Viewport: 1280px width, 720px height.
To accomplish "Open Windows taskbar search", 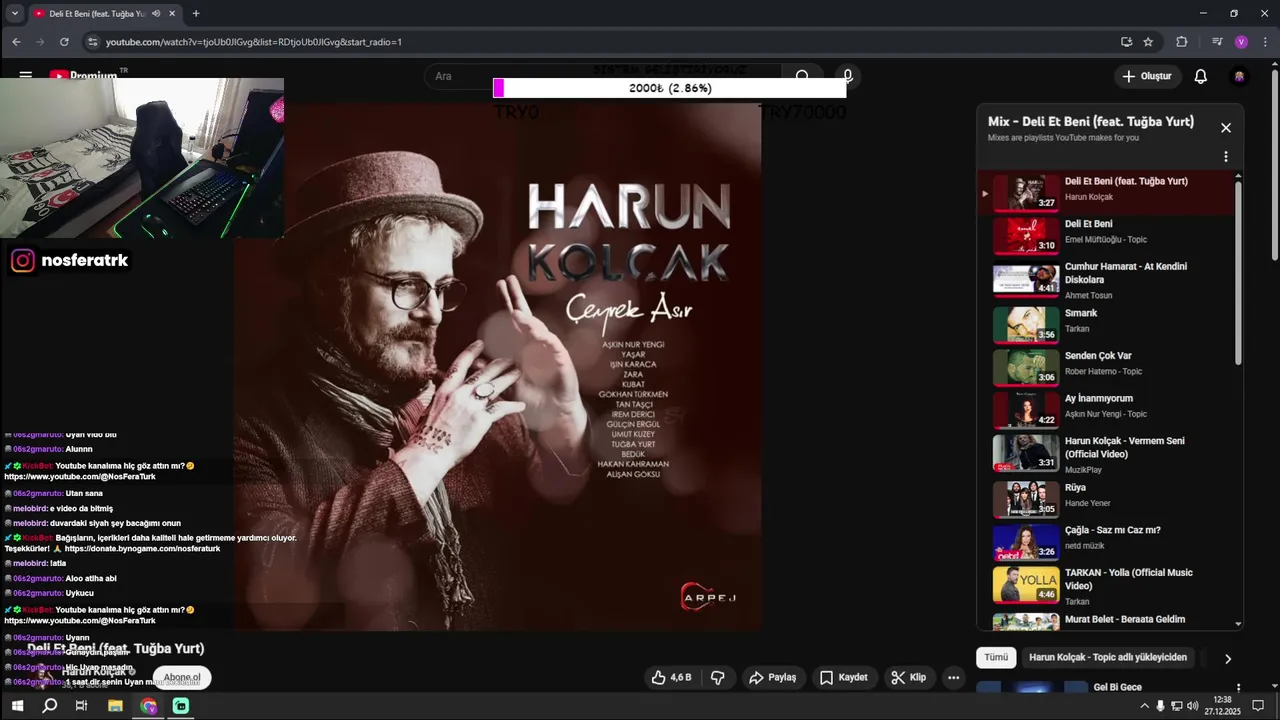I will click(x=50, y=706).
